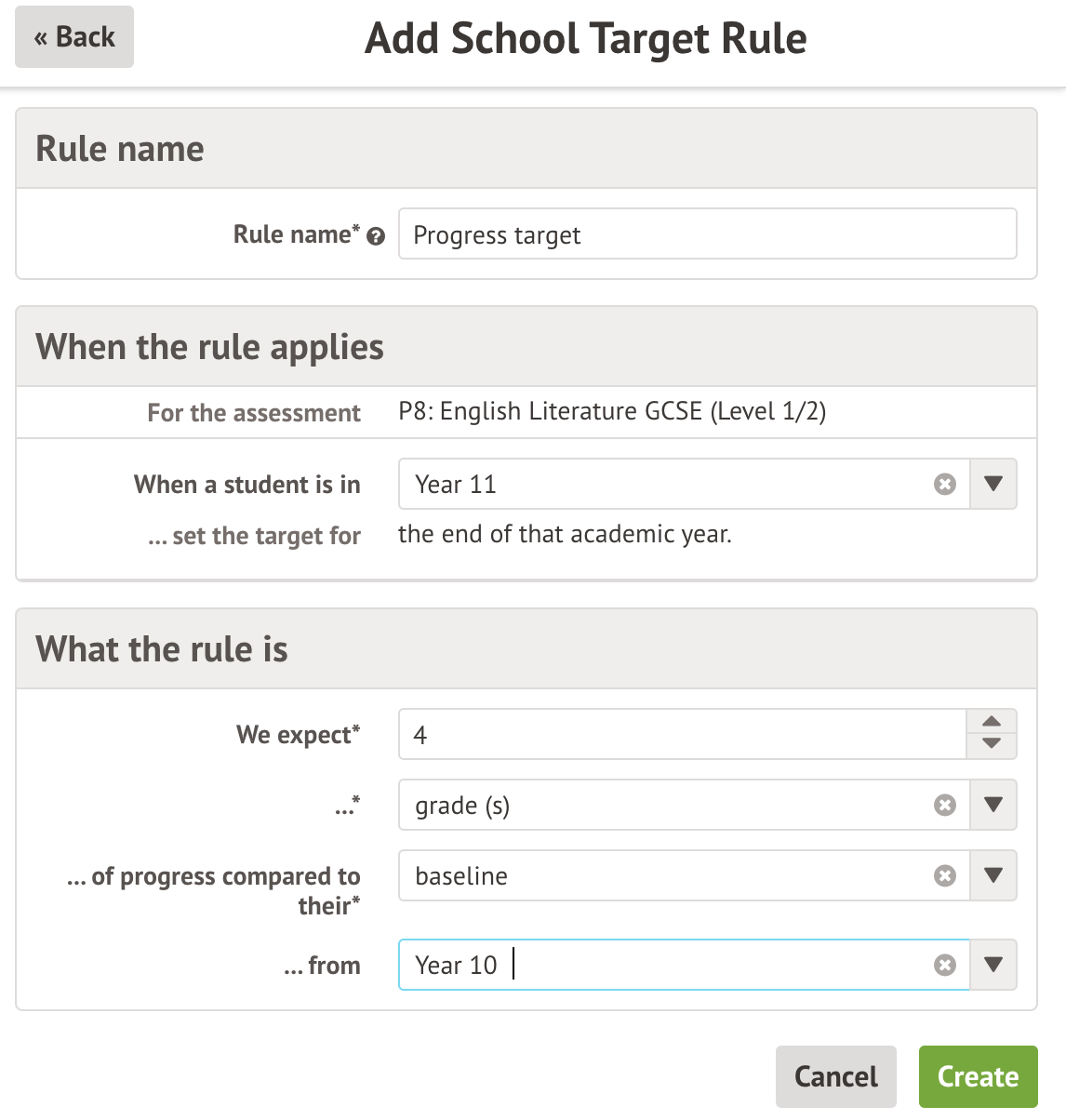Clear the baseline selection

tap(944, 875)
